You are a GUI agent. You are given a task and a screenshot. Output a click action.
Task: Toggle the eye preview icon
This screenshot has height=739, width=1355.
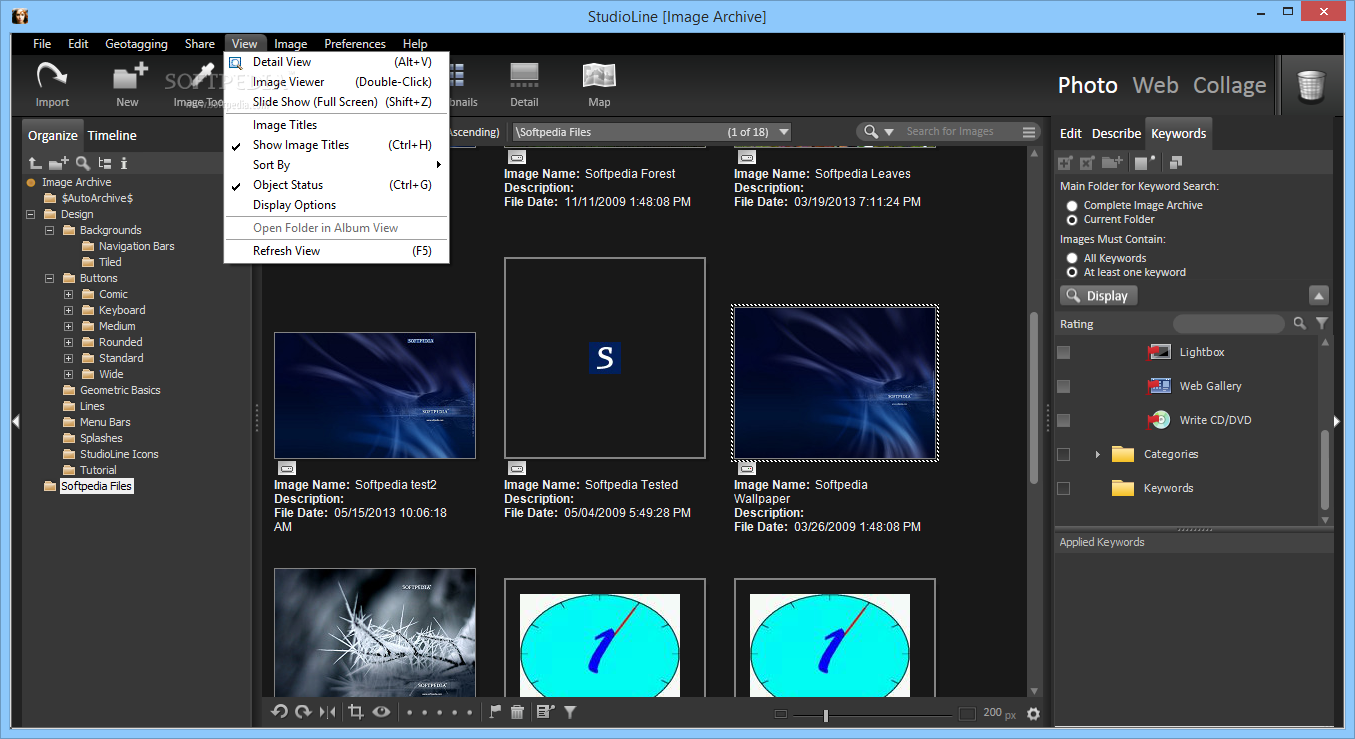click(381, 712)
